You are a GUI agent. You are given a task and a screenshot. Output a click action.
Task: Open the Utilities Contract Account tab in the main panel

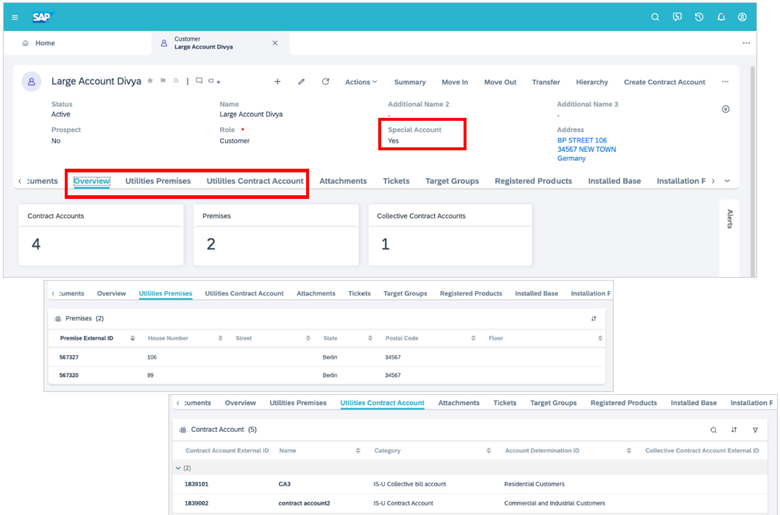click(x=255, y=181)
